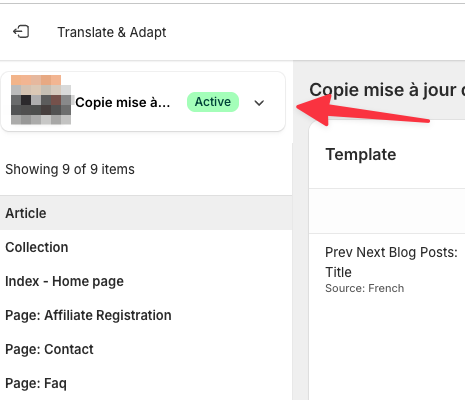The height and width of the screenshot is (400, 465).
Task: Click the Translate & Adapt app title
Action: pos(112,32)
